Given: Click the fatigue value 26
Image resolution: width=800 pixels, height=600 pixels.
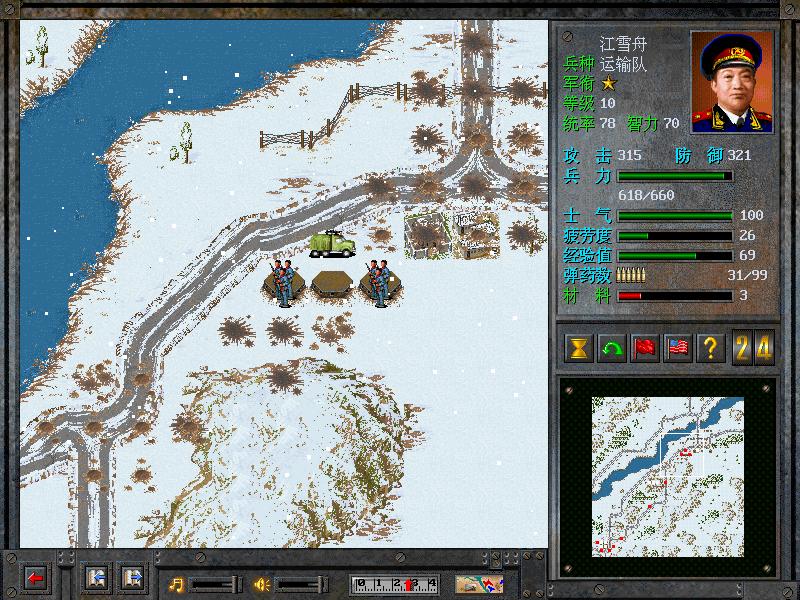Looking at the screenshot, I should tap(747, 235).
